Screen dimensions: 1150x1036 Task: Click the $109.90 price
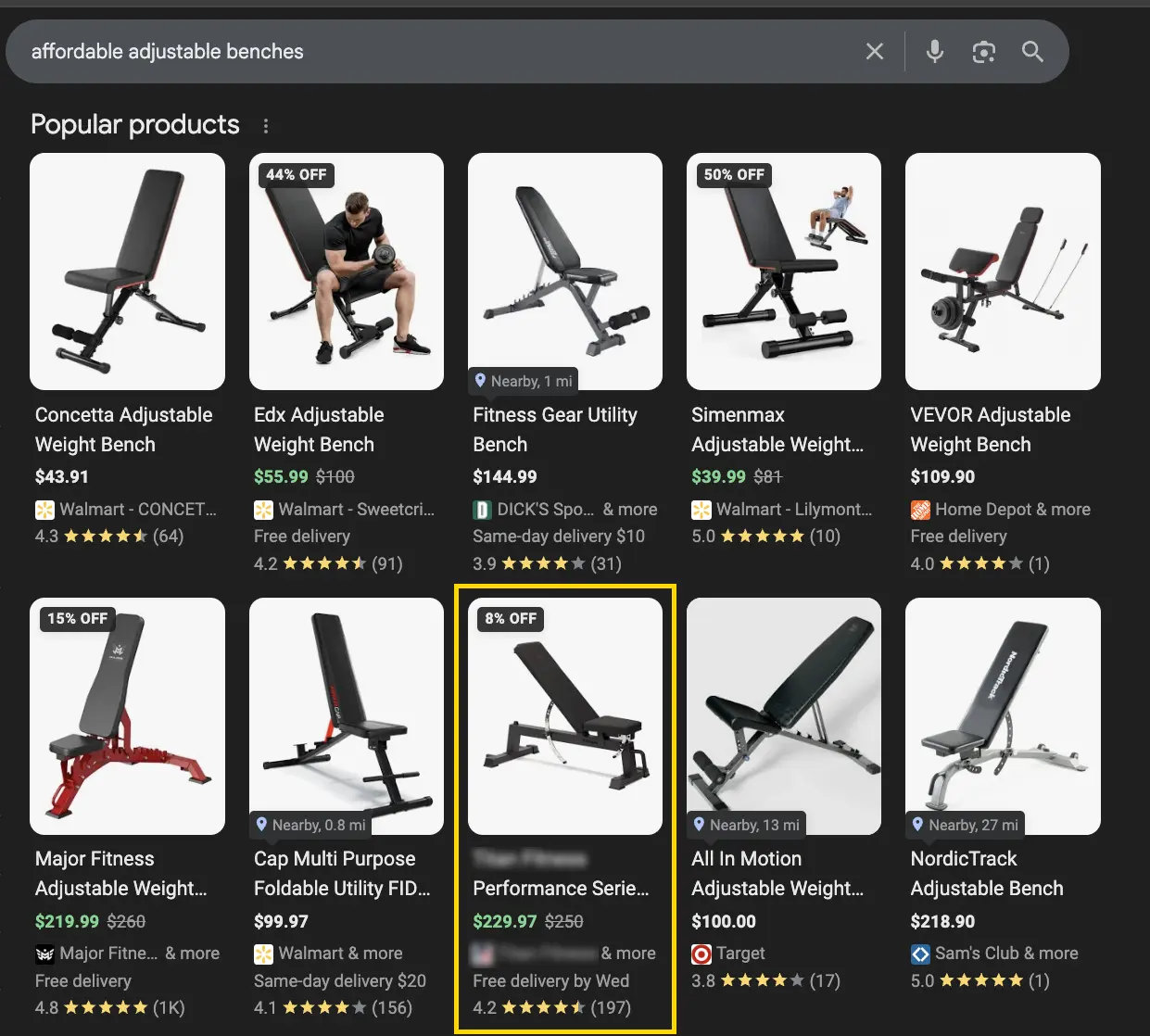point(942,477)
